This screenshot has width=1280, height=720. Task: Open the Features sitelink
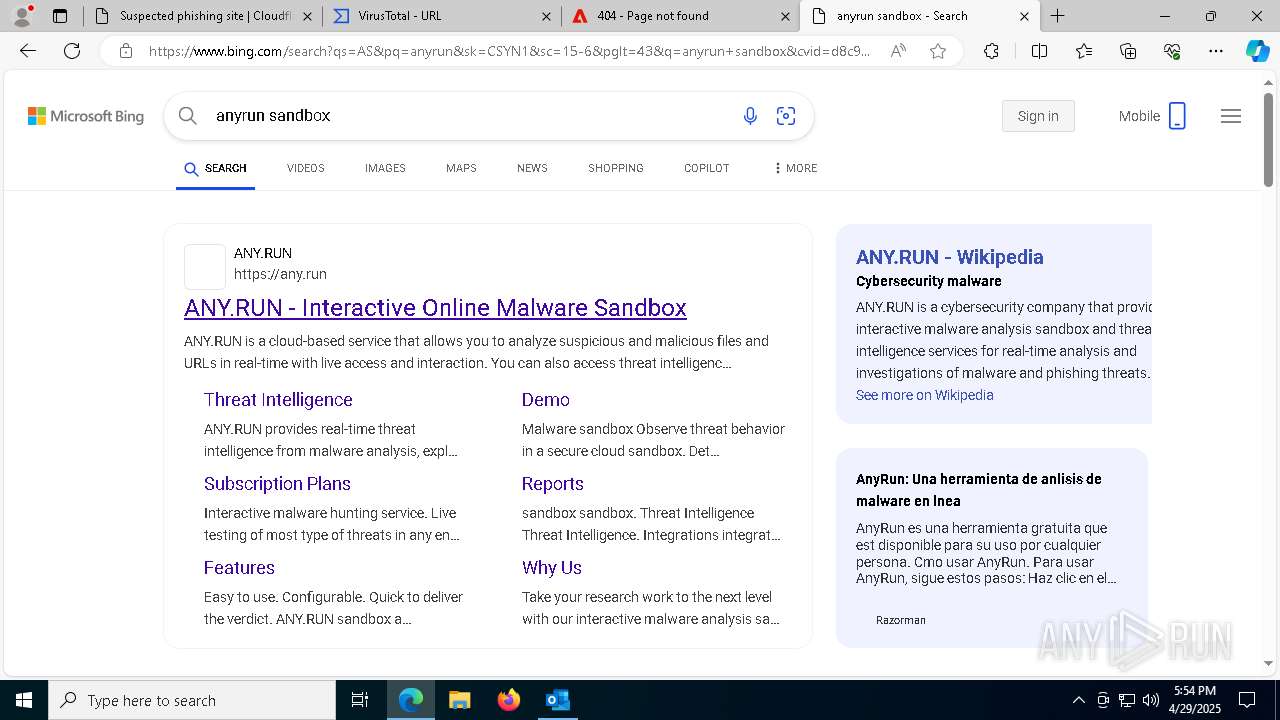(239, 567)
